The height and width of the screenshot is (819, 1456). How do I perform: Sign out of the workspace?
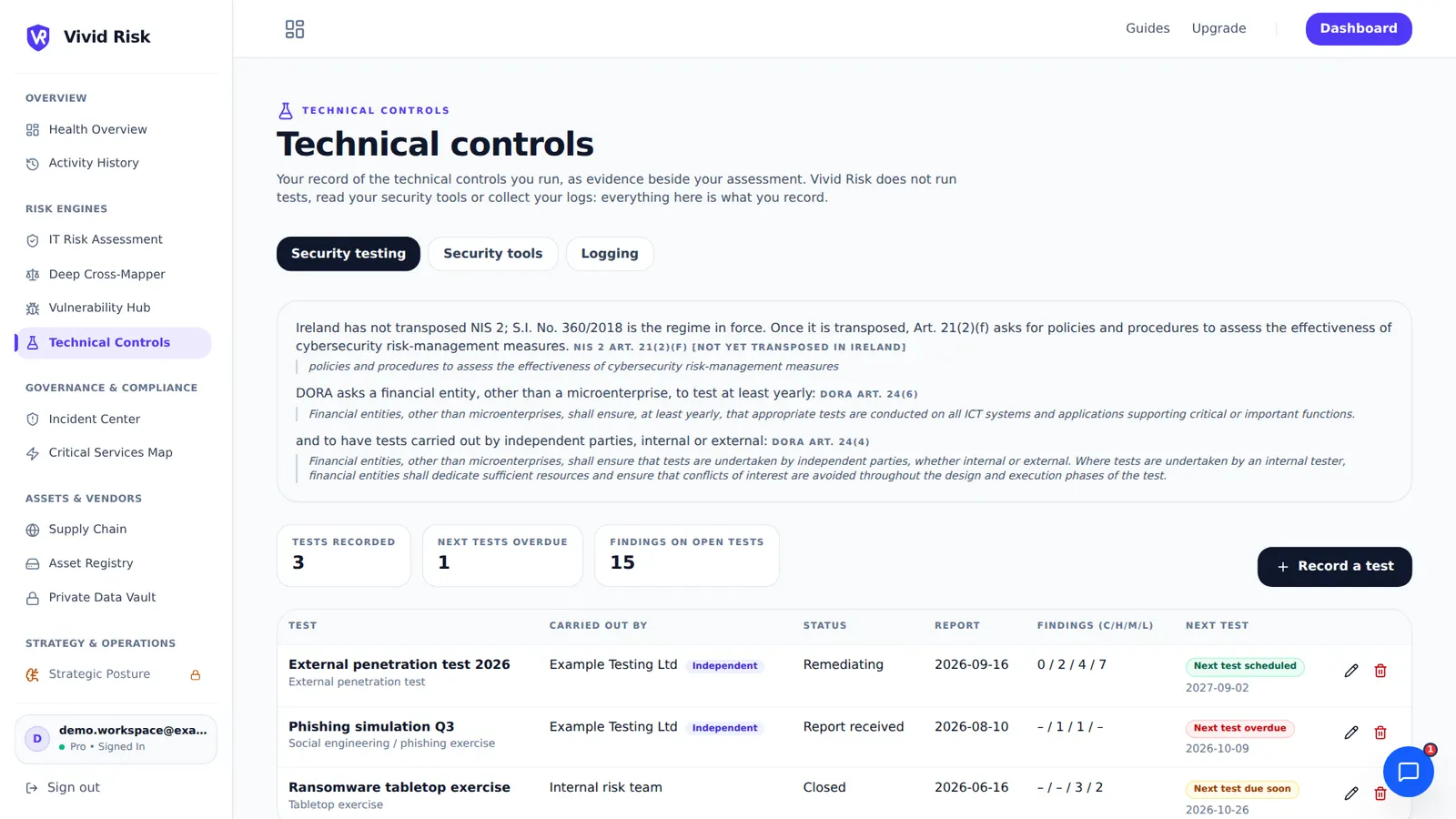[63, 788]
